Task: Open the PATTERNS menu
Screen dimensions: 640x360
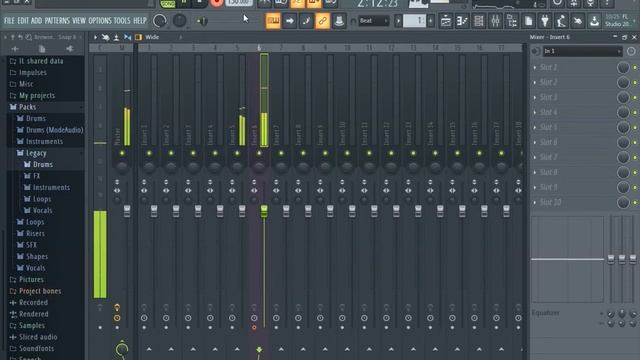Action: (57, 21)
